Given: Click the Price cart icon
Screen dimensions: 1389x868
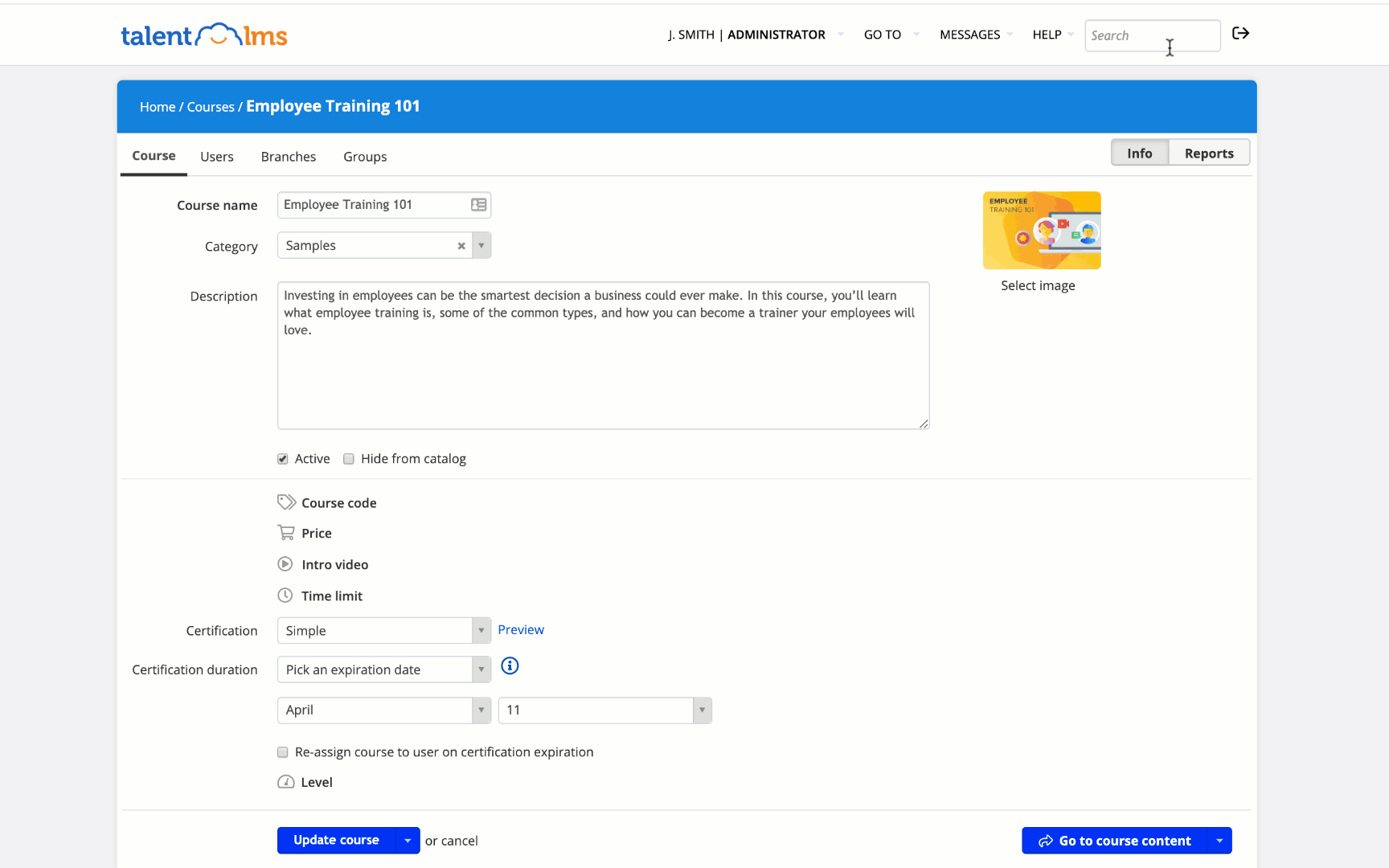Looking at the screenshot, I should (x=286, y=533).
